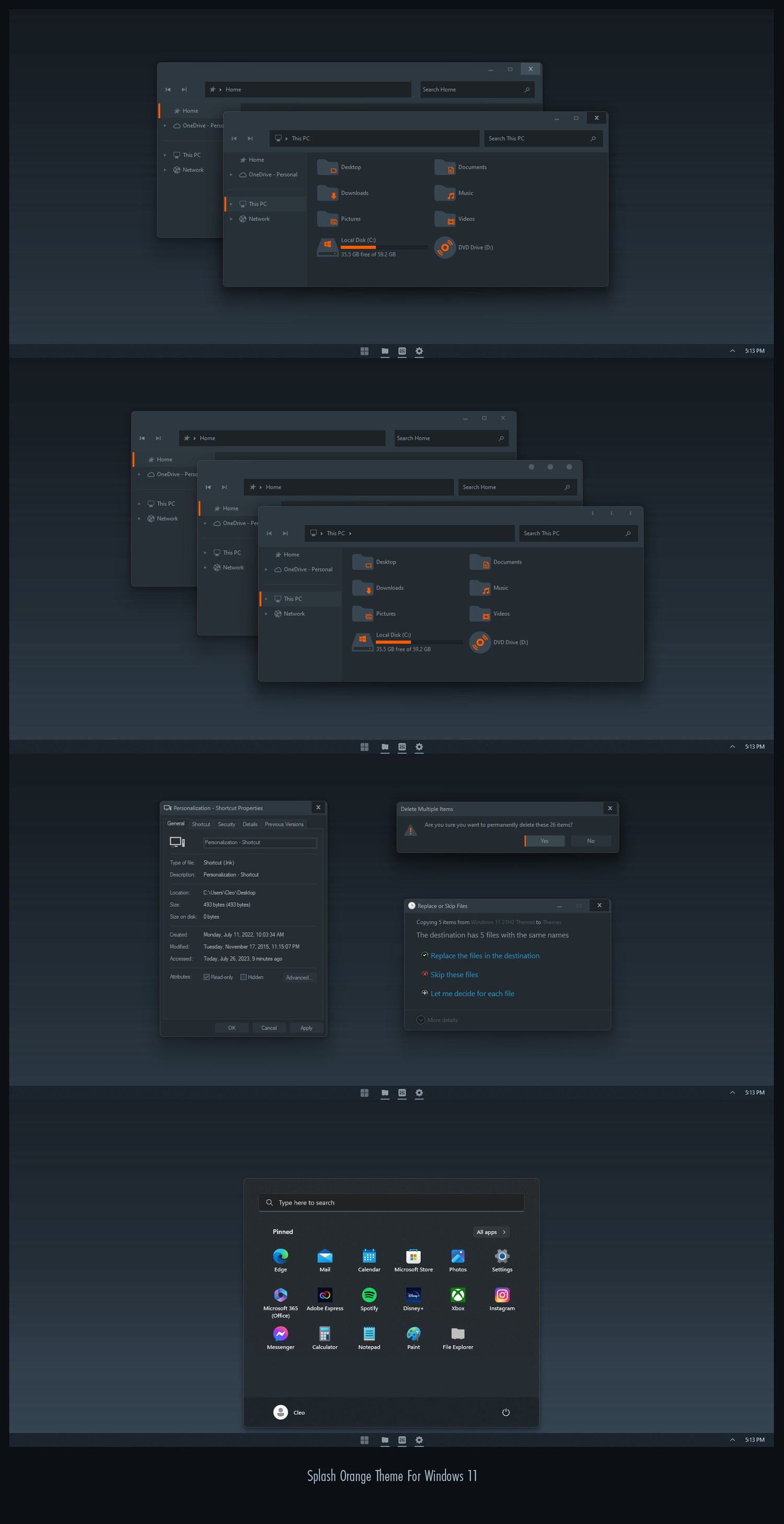Open Start button on the taskbar below the Start menu

(364, 1440)
